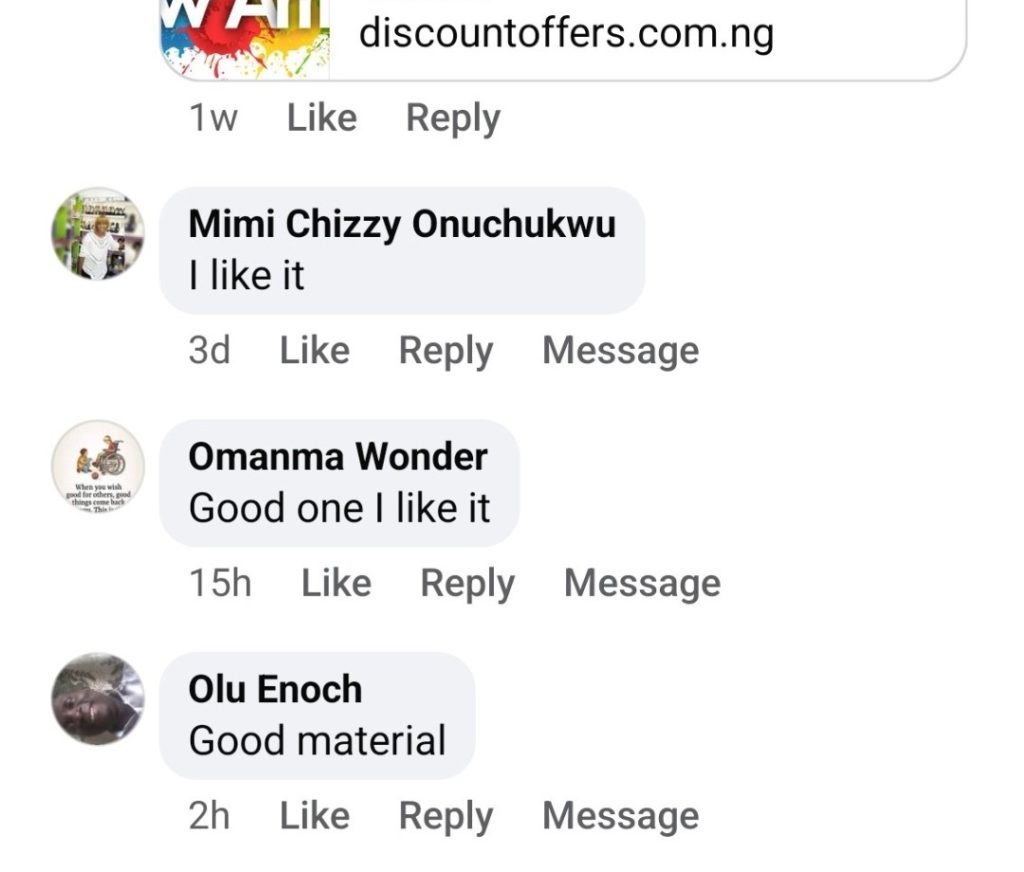Viewport: 1024px width, 872px height.
Task: Reply to Mimi Chizzy Onuchukwu's comment
Action: coord(446,351)
